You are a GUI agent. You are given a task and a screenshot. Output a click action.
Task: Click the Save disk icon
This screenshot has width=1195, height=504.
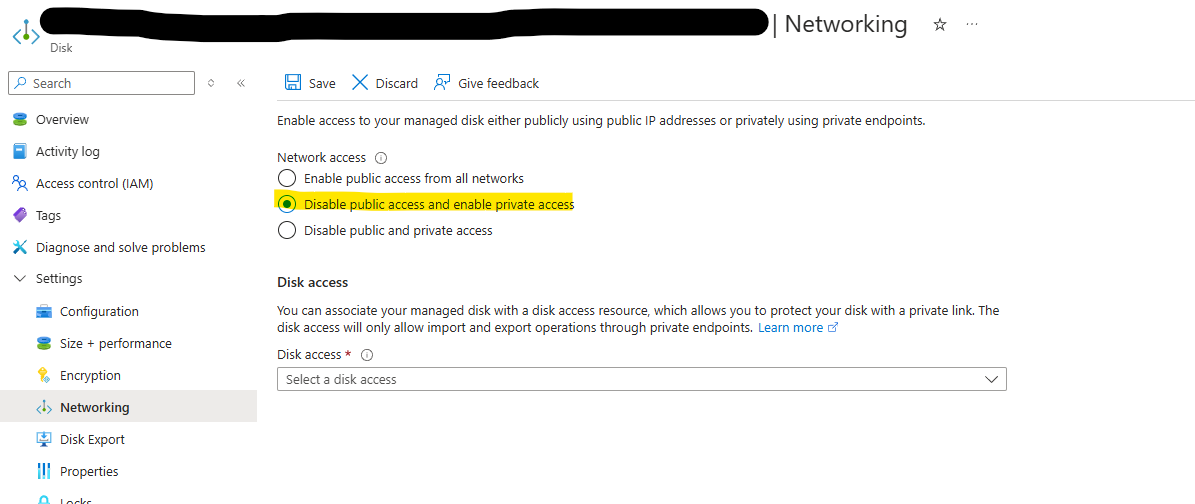[293, 83]
